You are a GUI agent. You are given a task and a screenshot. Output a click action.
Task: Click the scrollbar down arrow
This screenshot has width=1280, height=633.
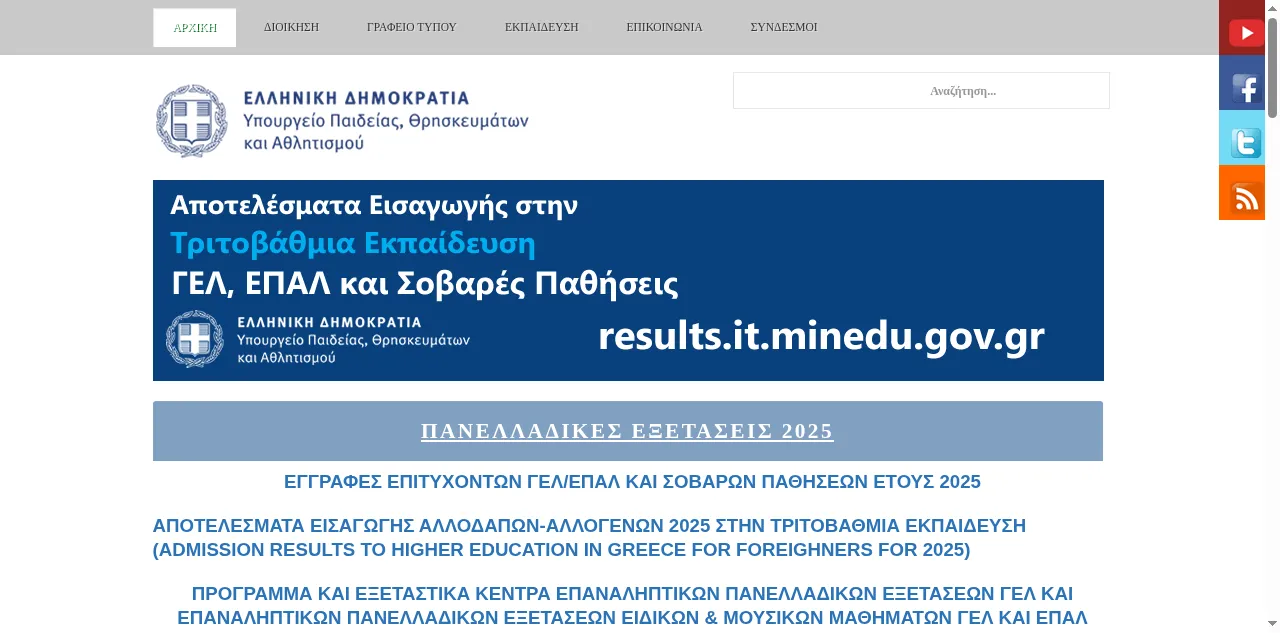(1272, 625)
